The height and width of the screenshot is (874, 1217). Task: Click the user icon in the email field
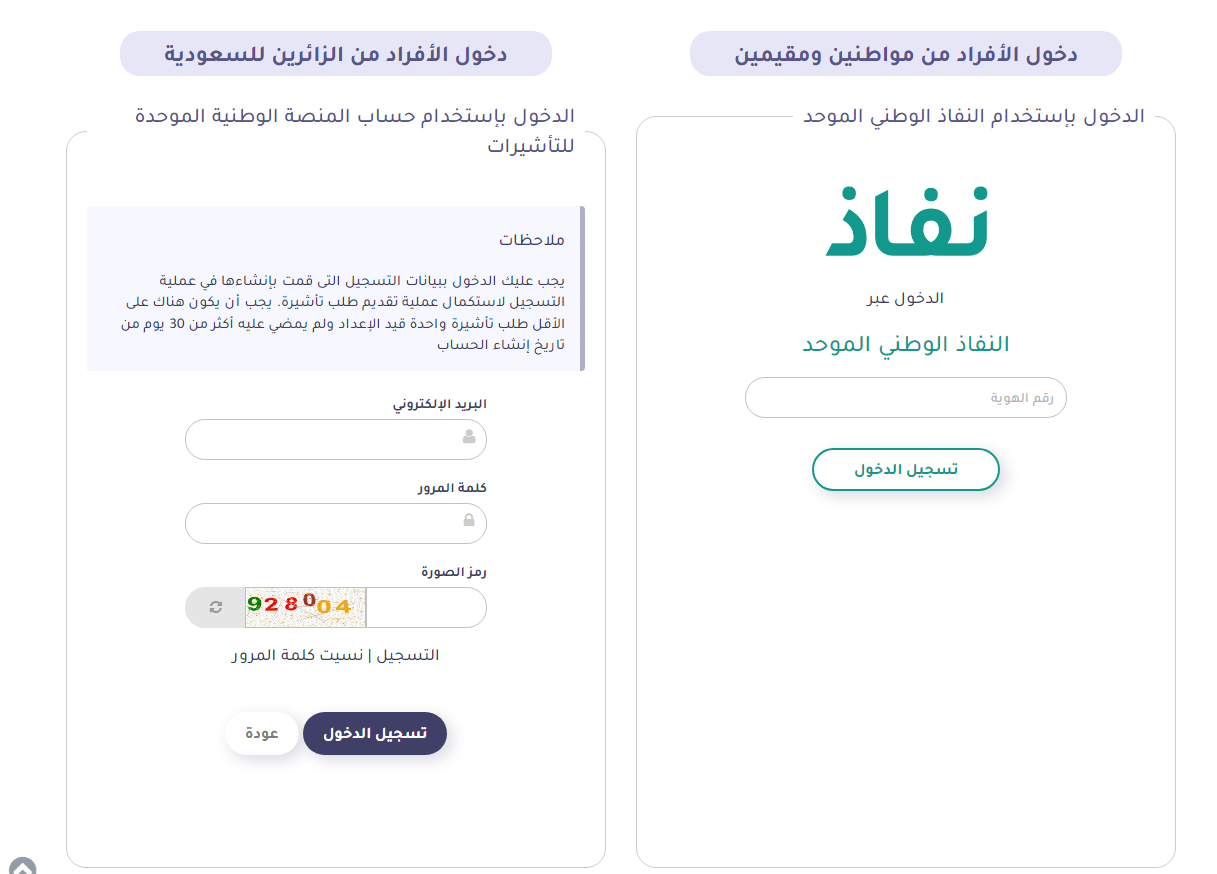click(x=469, y=437)
